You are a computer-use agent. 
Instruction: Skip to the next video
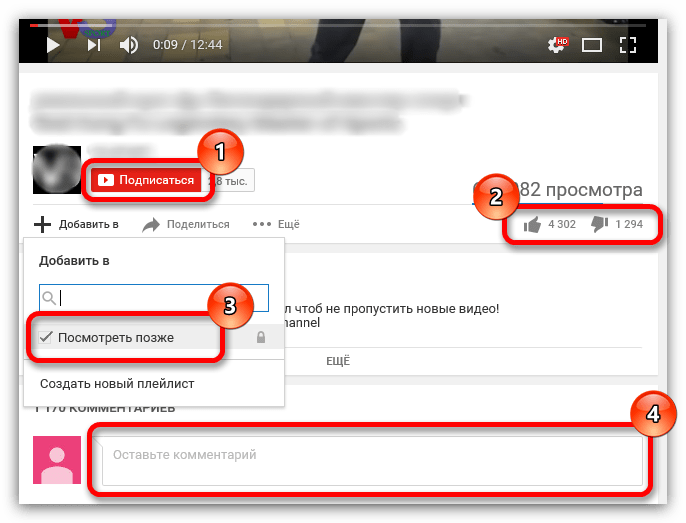pyautogui.click(x=94, y=45)
